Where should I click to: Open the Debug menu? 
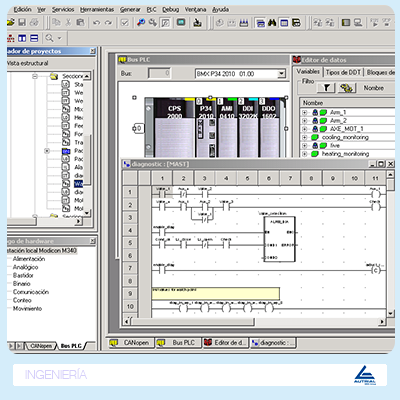click(x=171, y=10)
